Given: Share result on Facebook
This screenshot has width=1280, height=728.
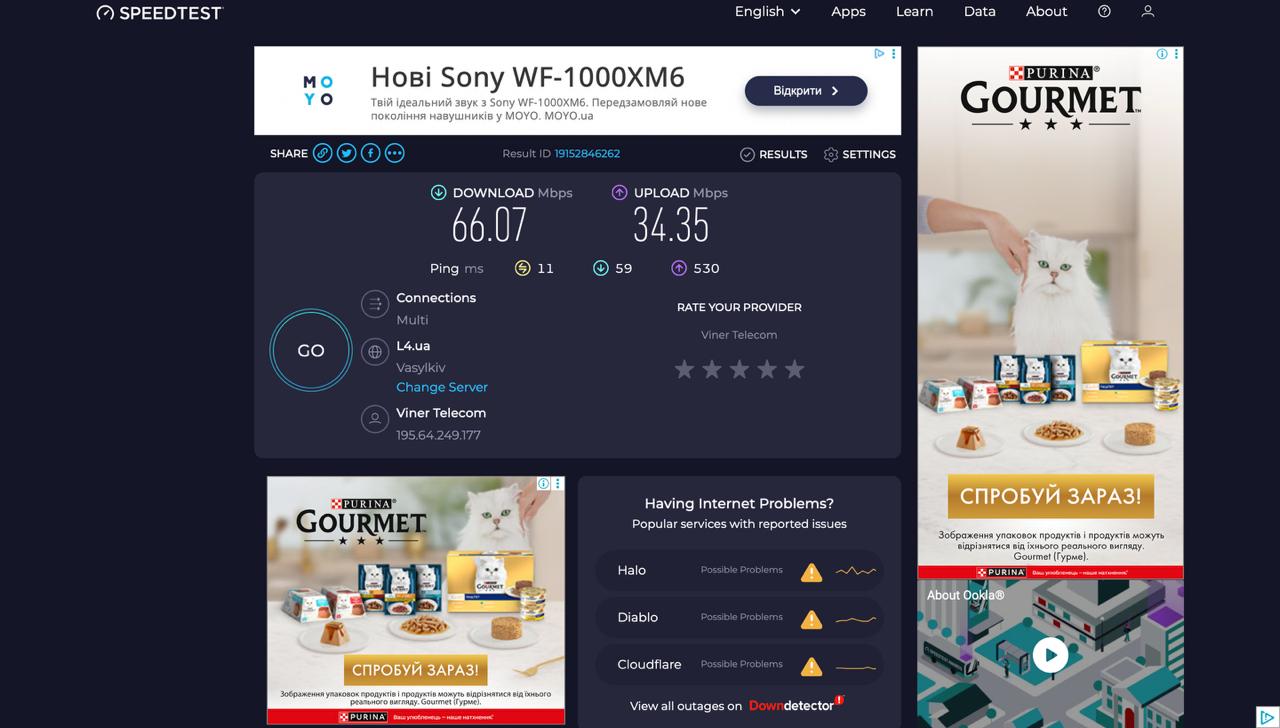Looking at the screenshot, I should tap(370, 153).
